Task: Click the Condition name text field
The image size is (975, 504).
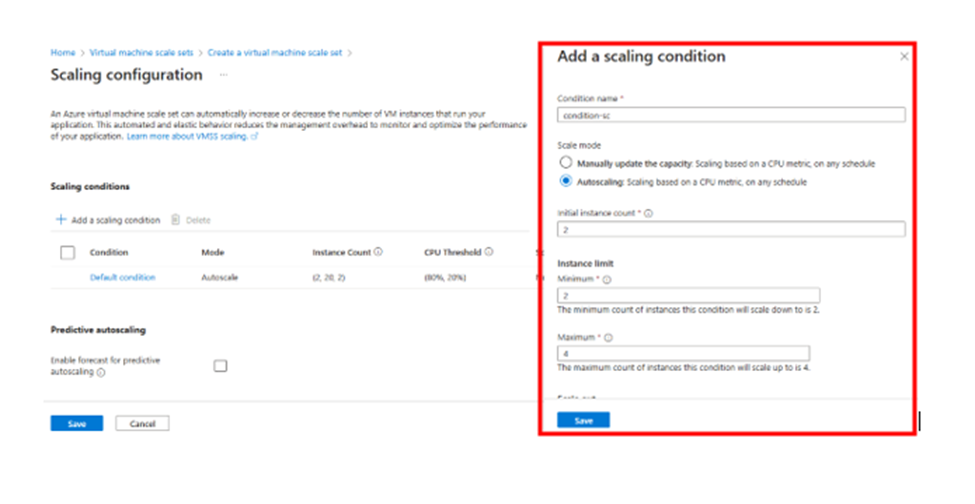Action: coord(730,115)
